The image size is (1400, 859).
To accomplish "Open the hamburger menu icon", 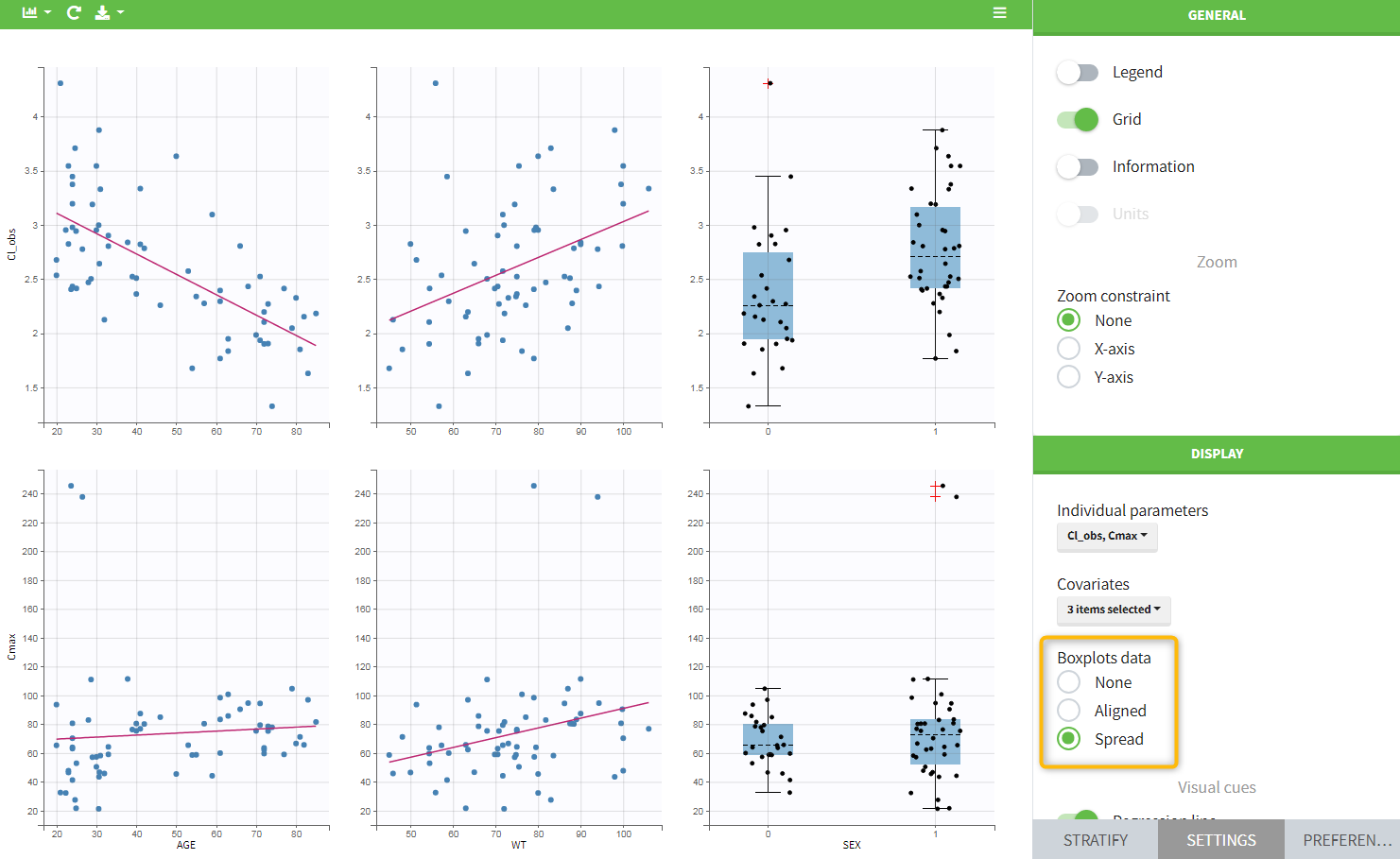I will click(999, 13).
